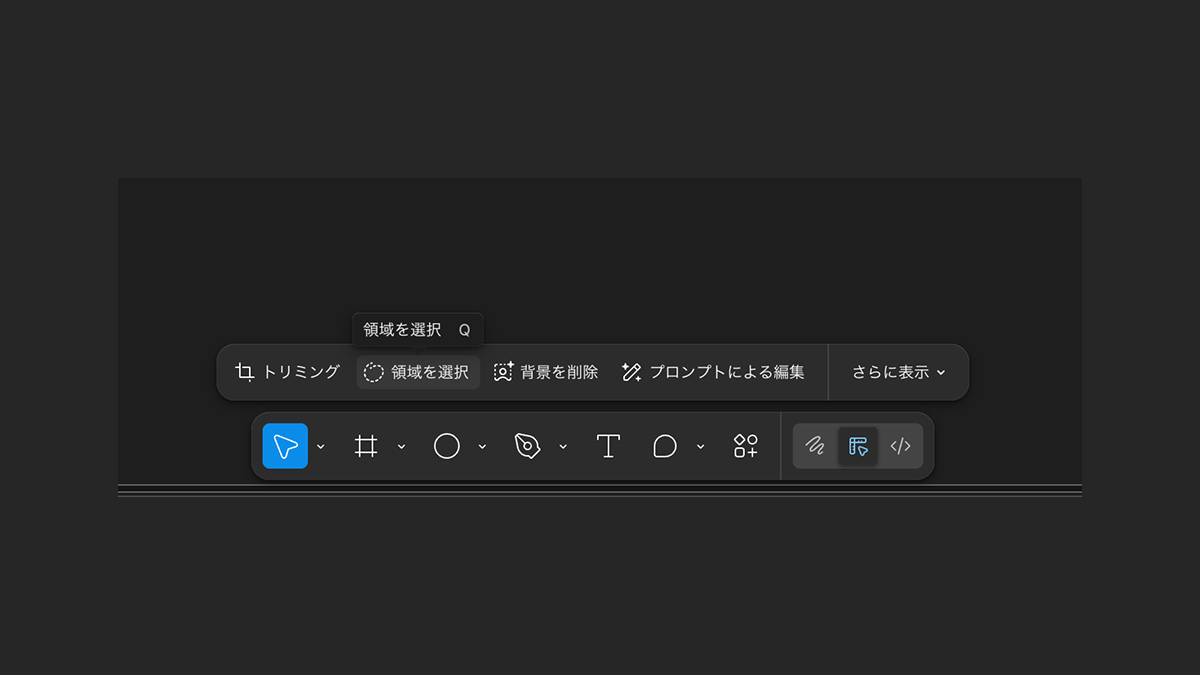Screen dimensions: 1200x675
Task: Click the 背景を削除 button
Action: [x=546, y=372]
